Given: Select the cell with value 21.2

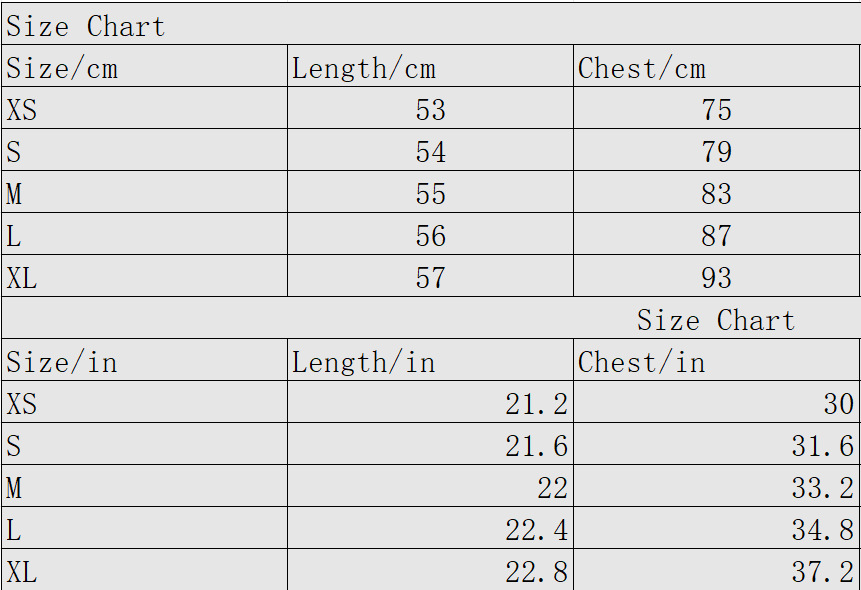Looking at the screenshot, I should (536, 403).
